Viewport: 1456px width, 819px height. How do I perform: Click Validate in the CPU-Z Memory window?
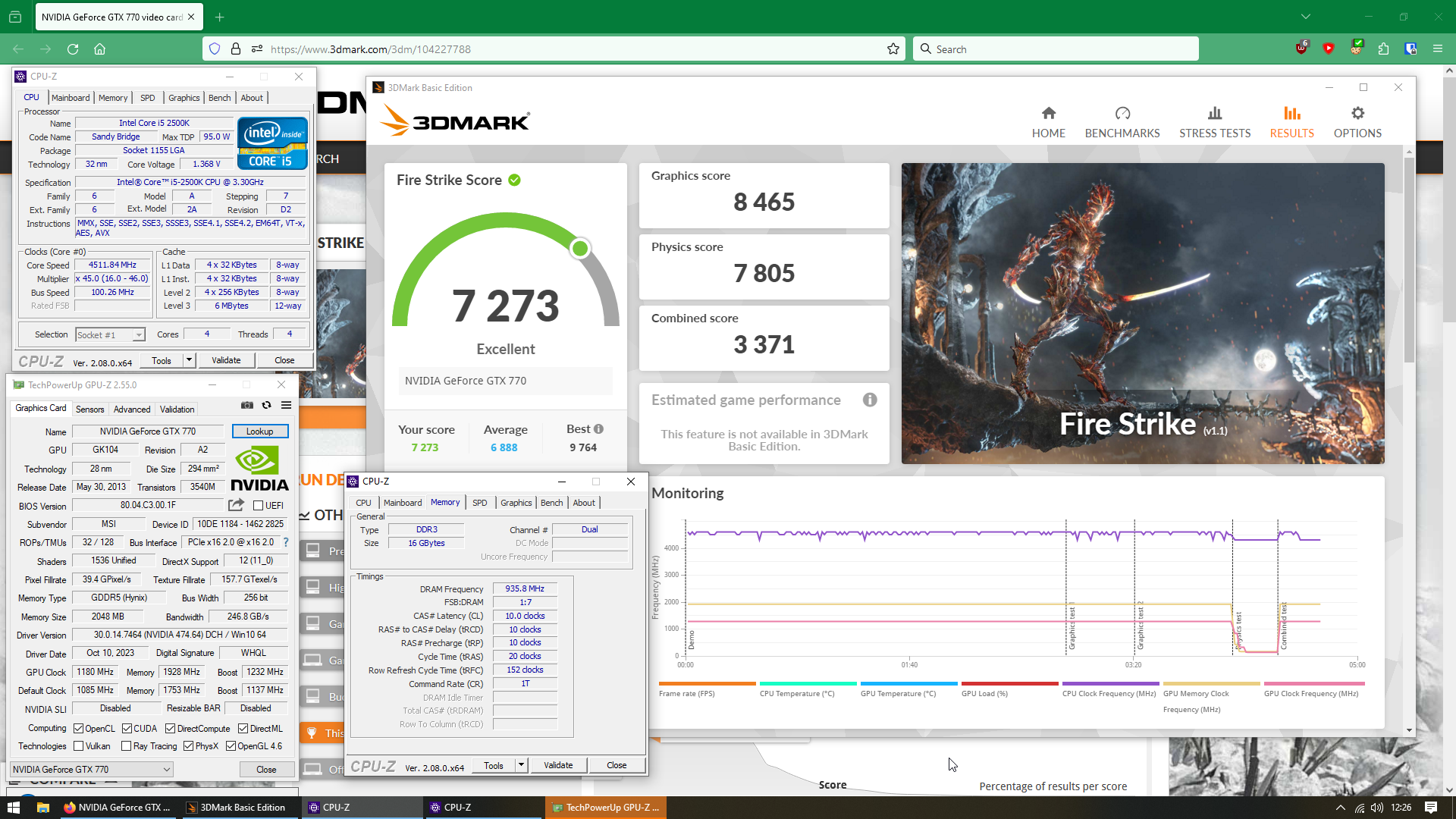pyautogui.click(x=558, y=765)
